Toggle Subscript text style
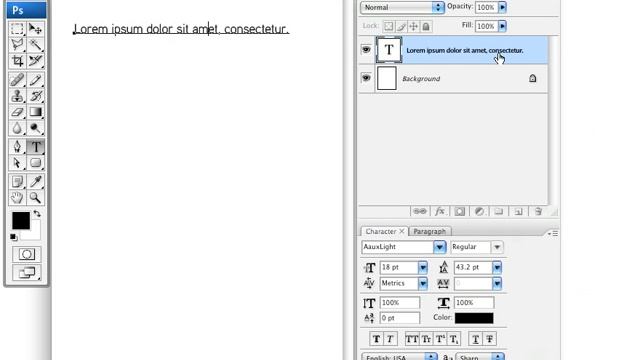Viewport: 640px width, 360px height. point(454,339)
